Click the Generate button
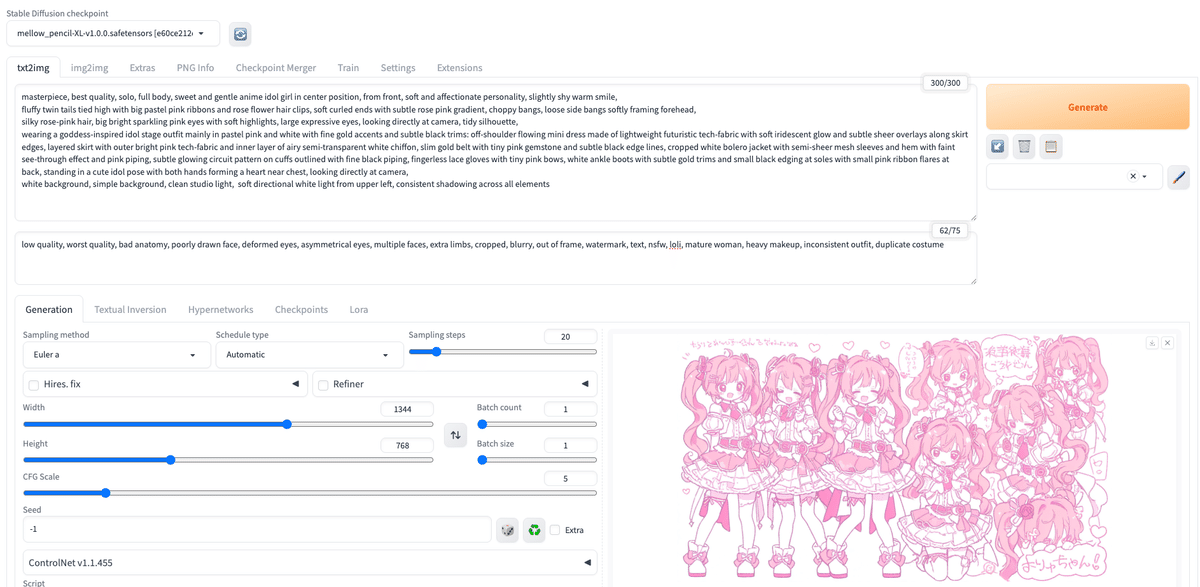1200x587 pixels. click(1087, 106)
